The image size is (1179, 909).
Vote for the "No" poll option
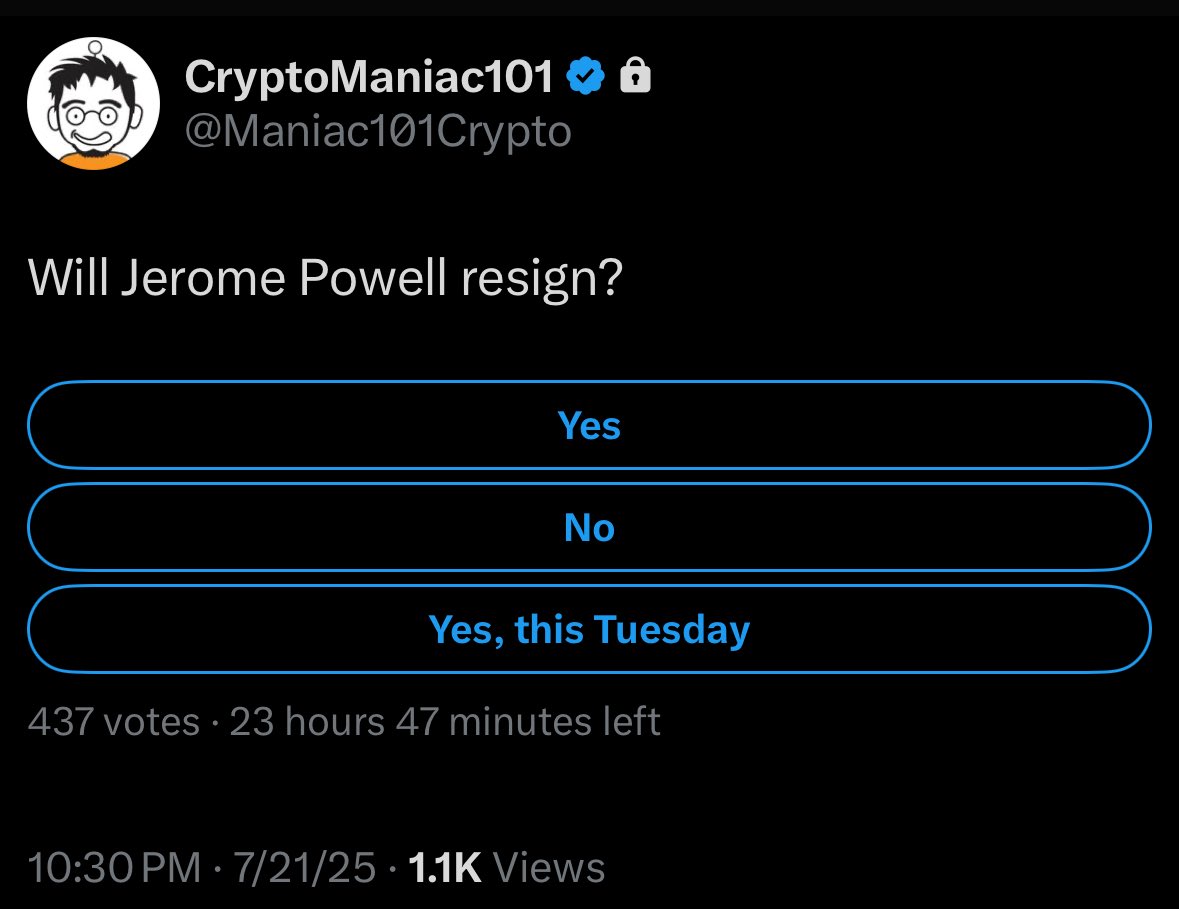coord(590,527)
